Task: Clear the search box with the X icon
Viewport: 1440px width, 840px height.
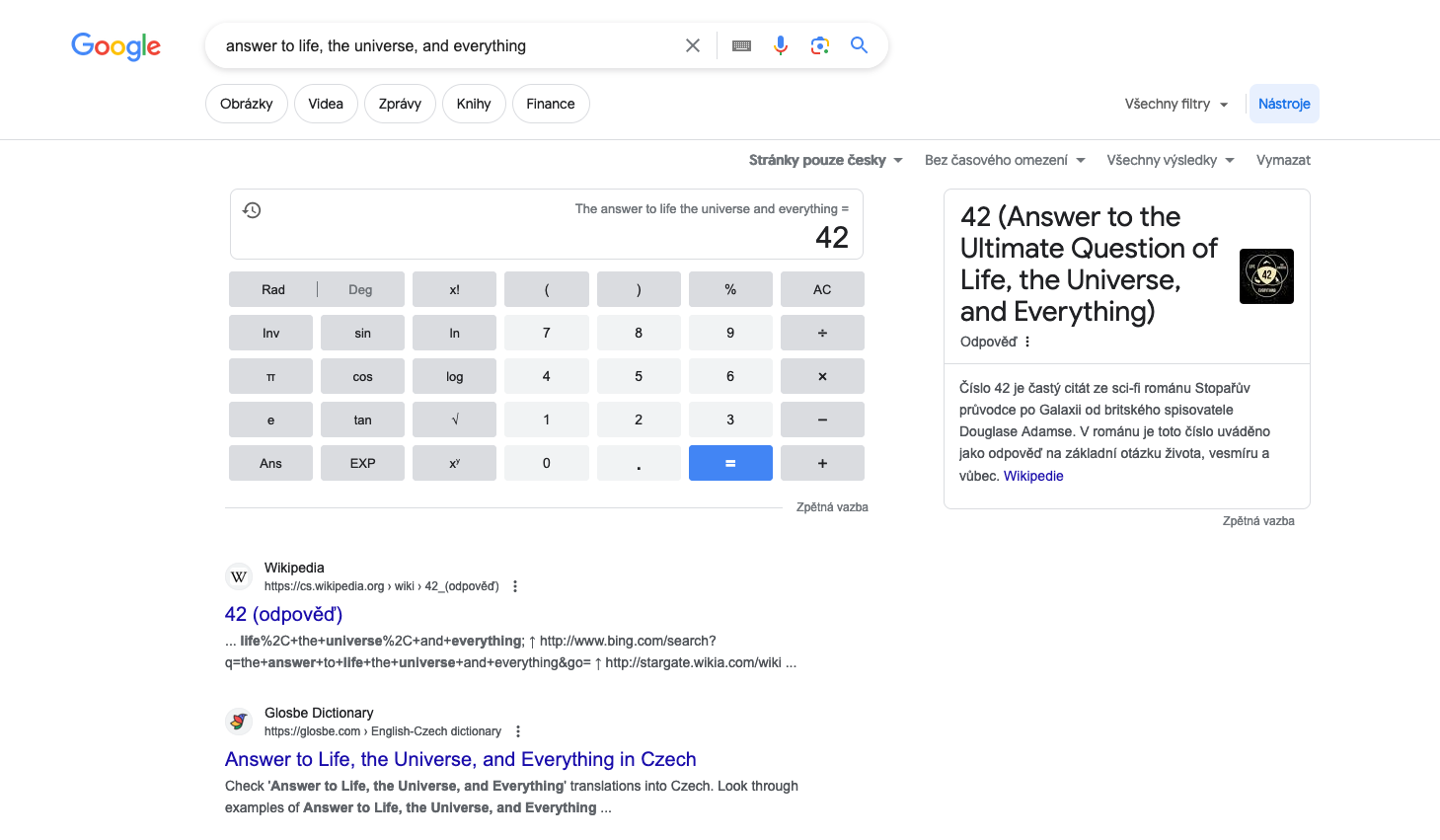Action: (693, 45)
